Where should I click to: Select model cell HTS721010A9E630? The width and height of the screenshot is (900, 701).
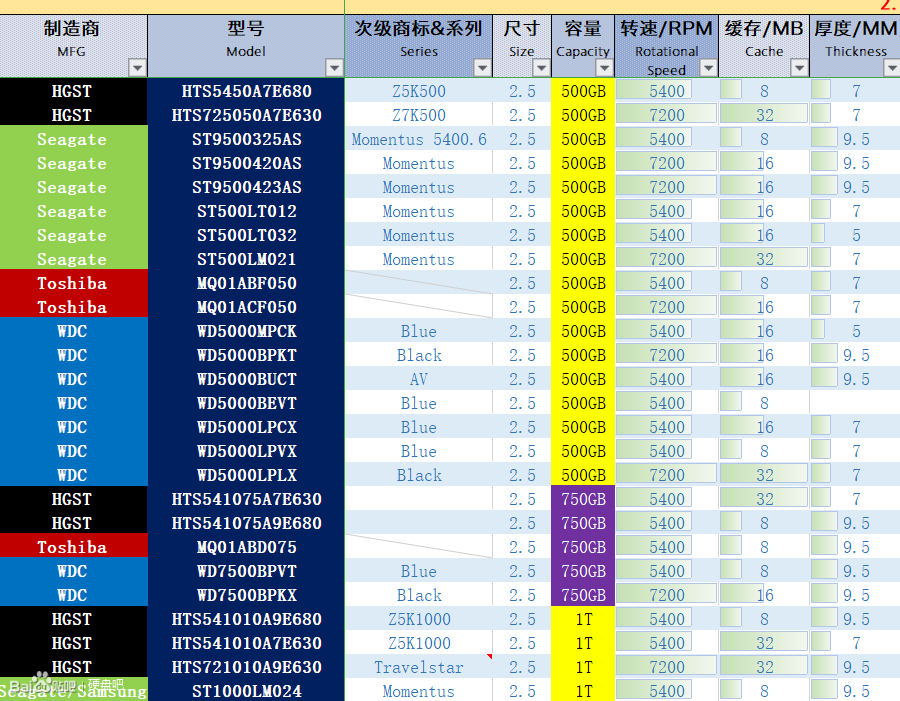246,668
